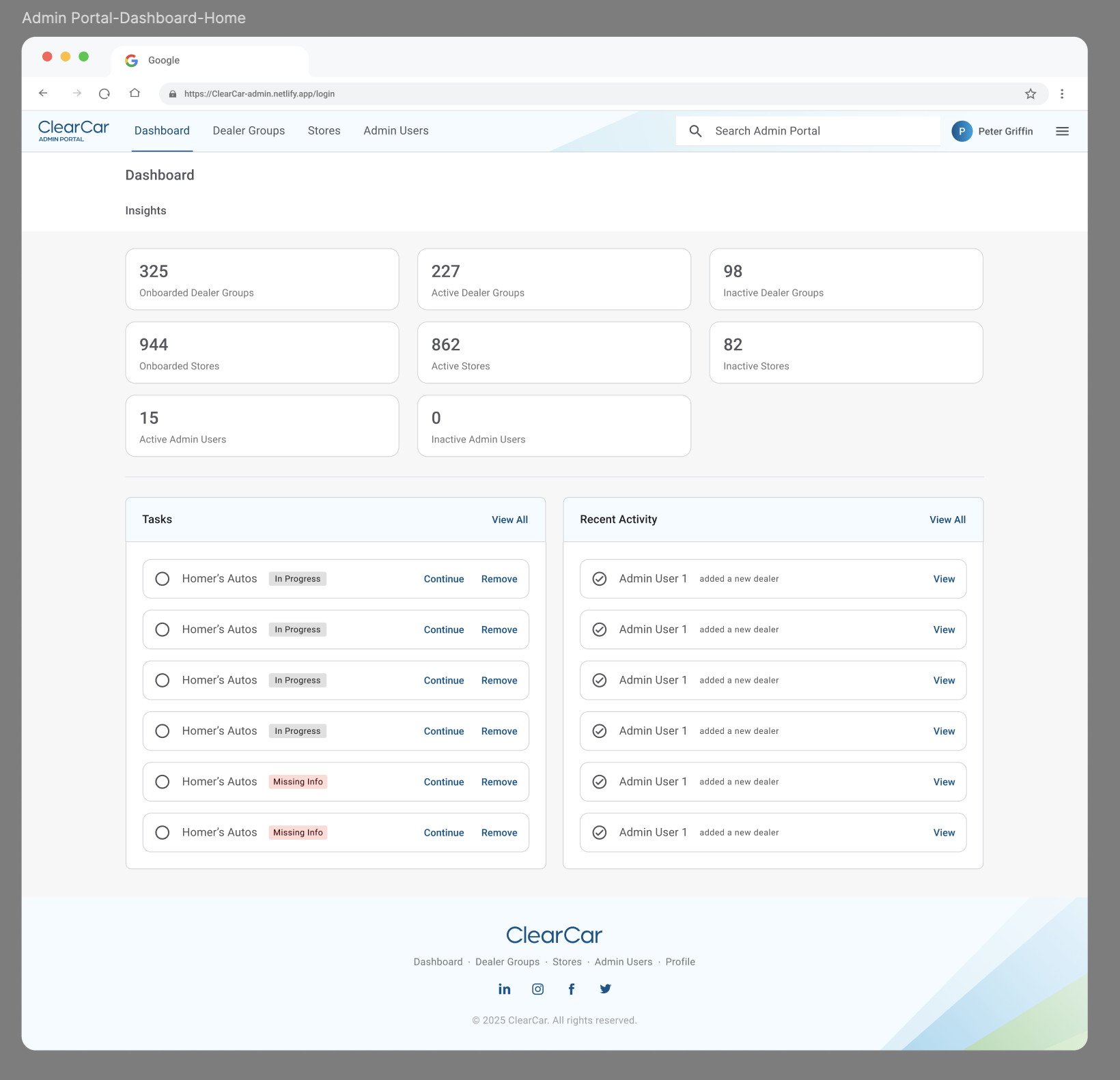Click the search magnifier icon
Screen dimensions: 1120x1080
click(x=695, y=130)
